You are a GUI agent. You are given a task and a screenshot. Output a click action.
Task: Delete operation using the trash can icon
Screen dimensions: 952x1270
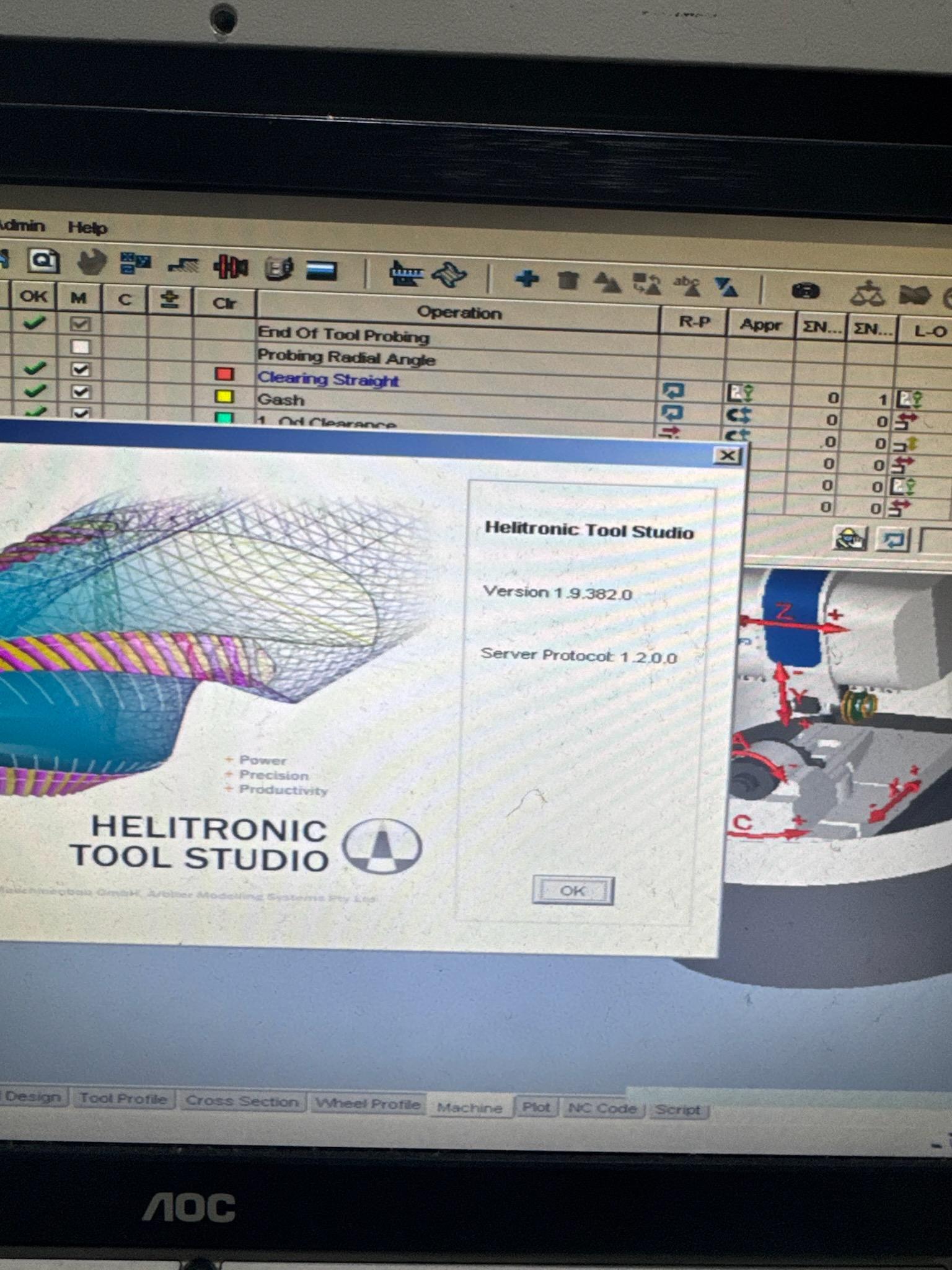568,280
